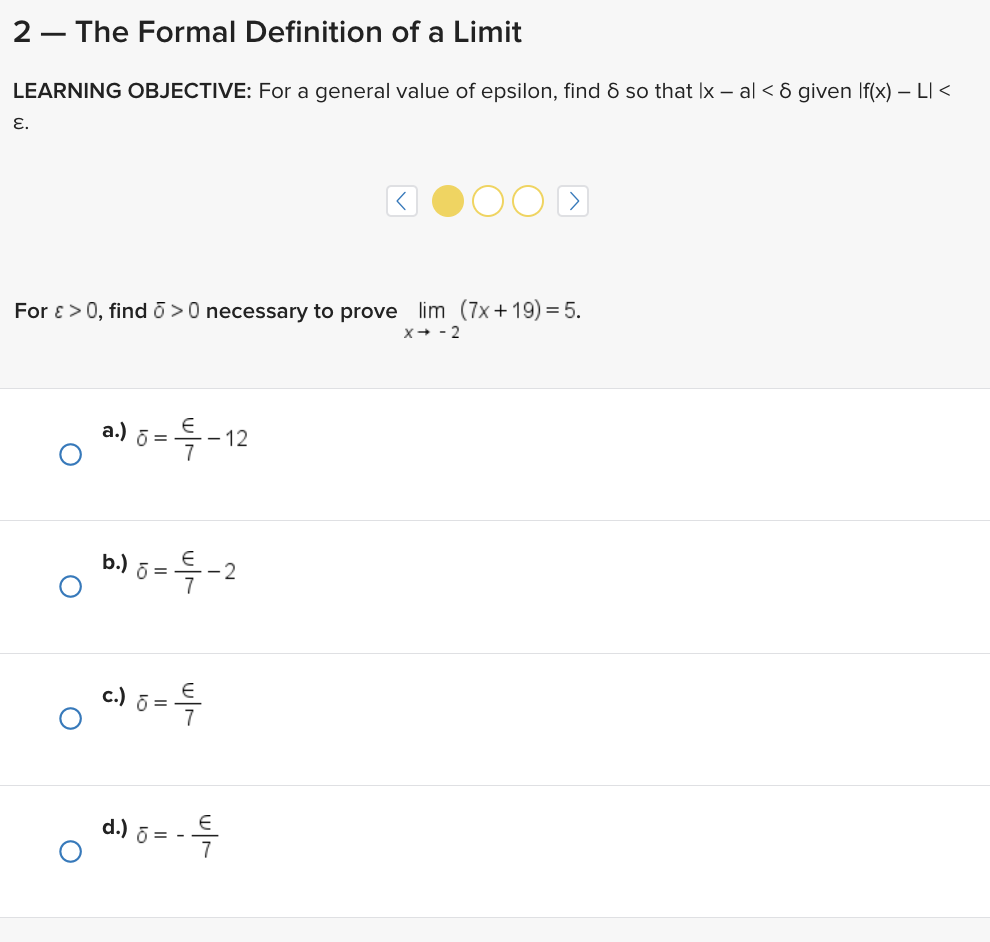Click answer text delta equals epsilon over seven
Image resolution: width=990 pixels, height=942 pixels.
pyautogui.click(x=175, y=705)
